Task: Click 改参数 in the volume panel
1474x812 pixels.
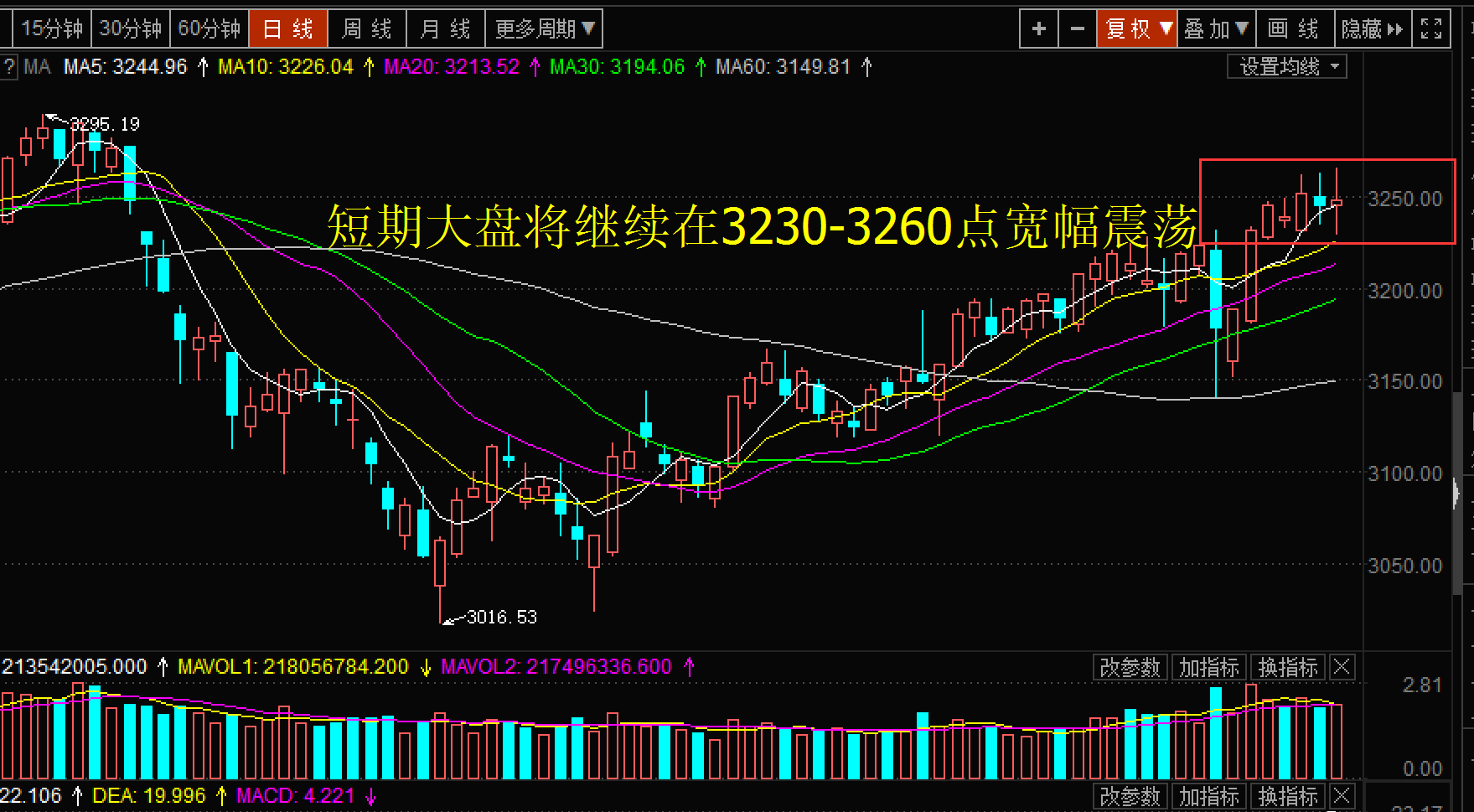Action: [1130, 668]
